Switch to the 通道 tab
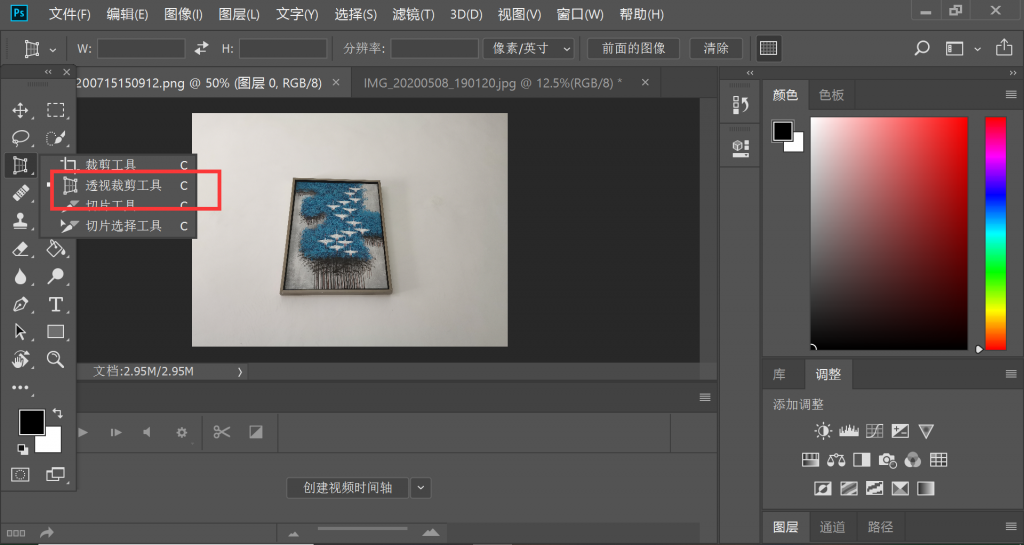The width and height of the screenshot is (1024, 545). (x=832, y=527)
